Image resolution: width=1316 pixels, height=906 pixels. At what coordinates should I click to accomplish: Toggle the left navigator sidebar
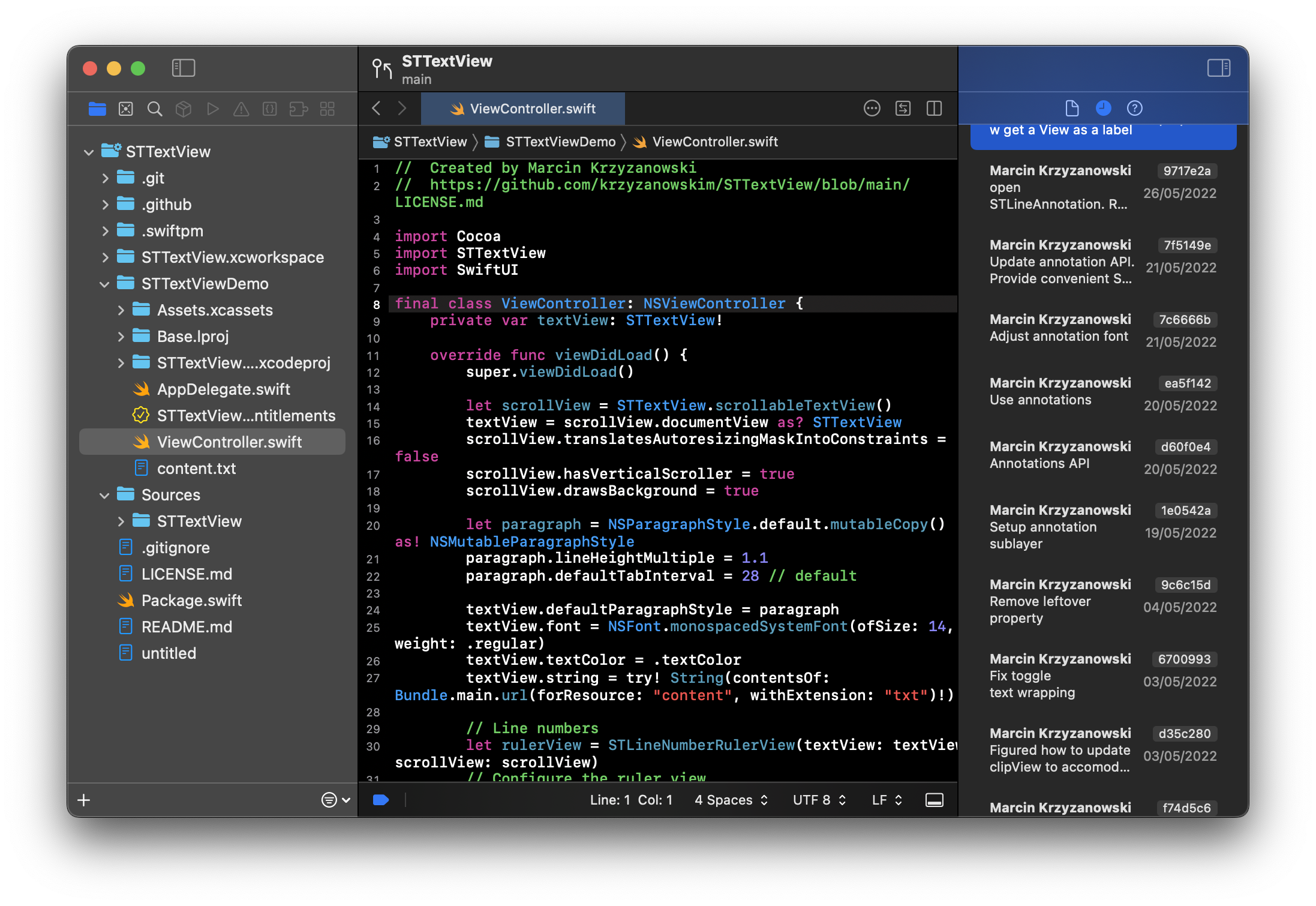[x=184, y=68]
